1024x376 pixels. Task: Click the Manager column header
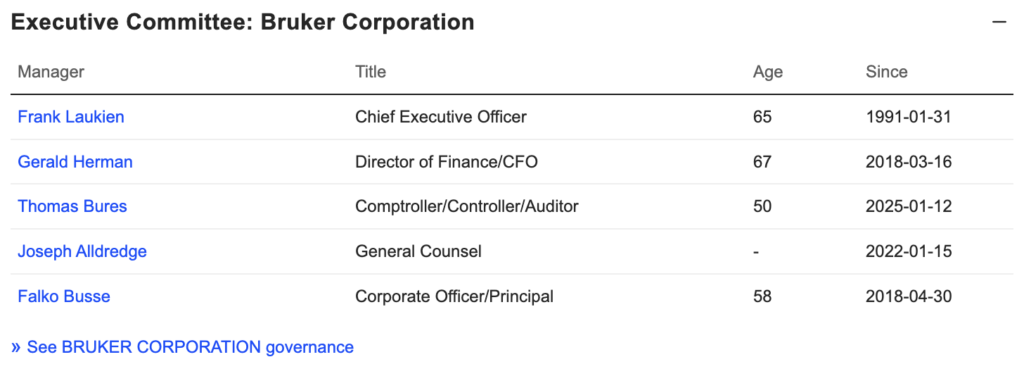coord(51,72)
